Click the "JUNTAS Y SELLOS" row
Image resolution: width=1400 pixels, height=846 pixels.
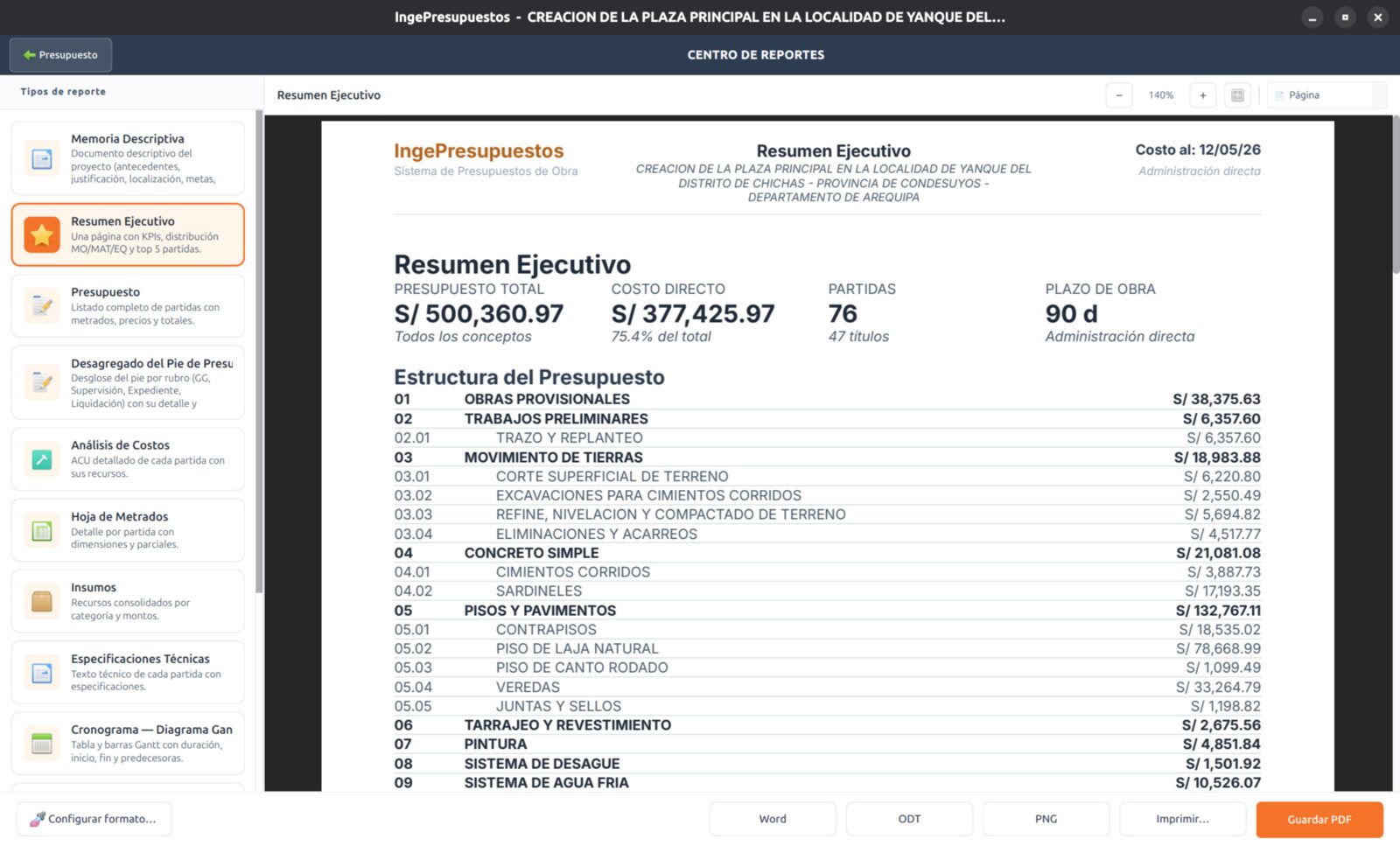pyautogui.click(x=828, y=707)
